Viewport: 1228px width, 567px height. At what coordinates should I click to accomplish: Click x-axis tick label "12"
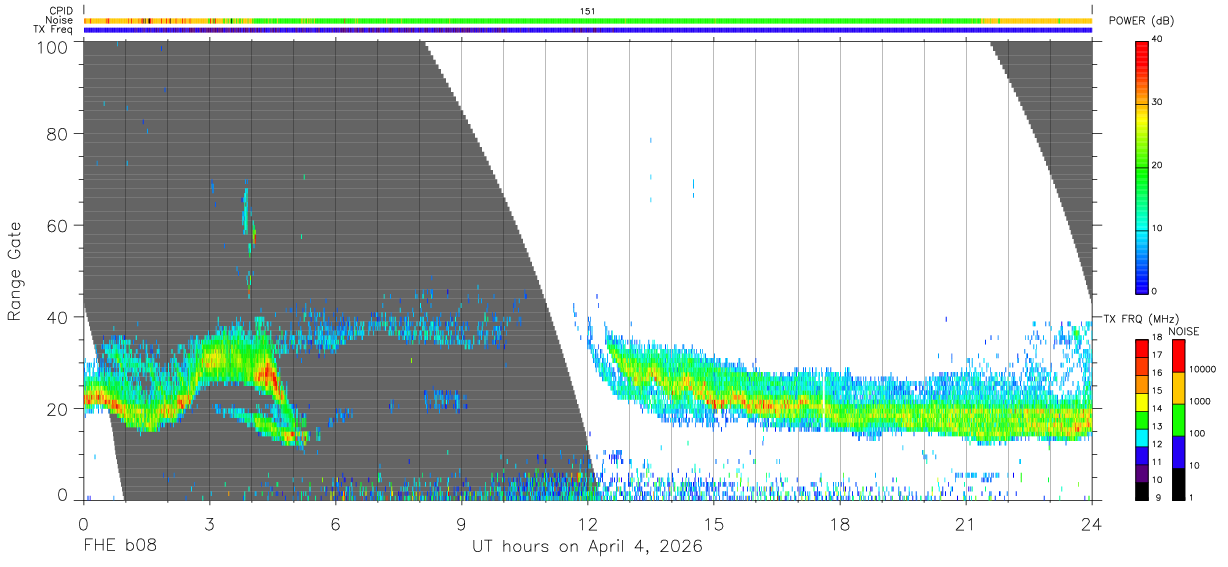[x=588, y=524]
